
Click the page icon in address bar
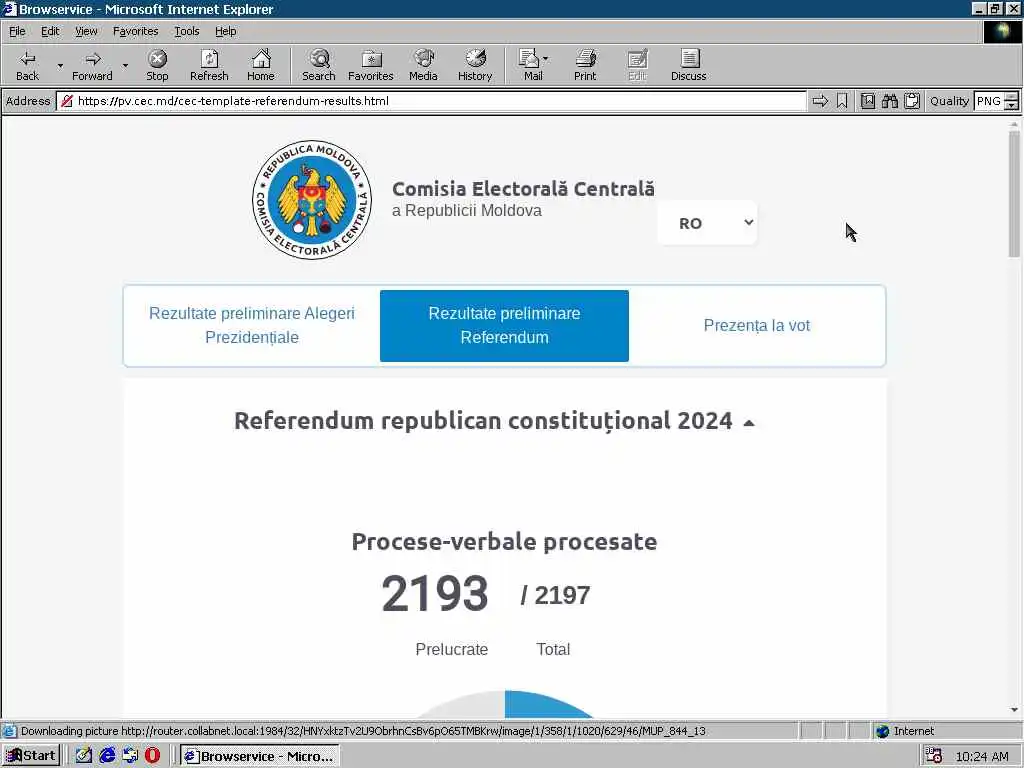click(x=66, y=101)
